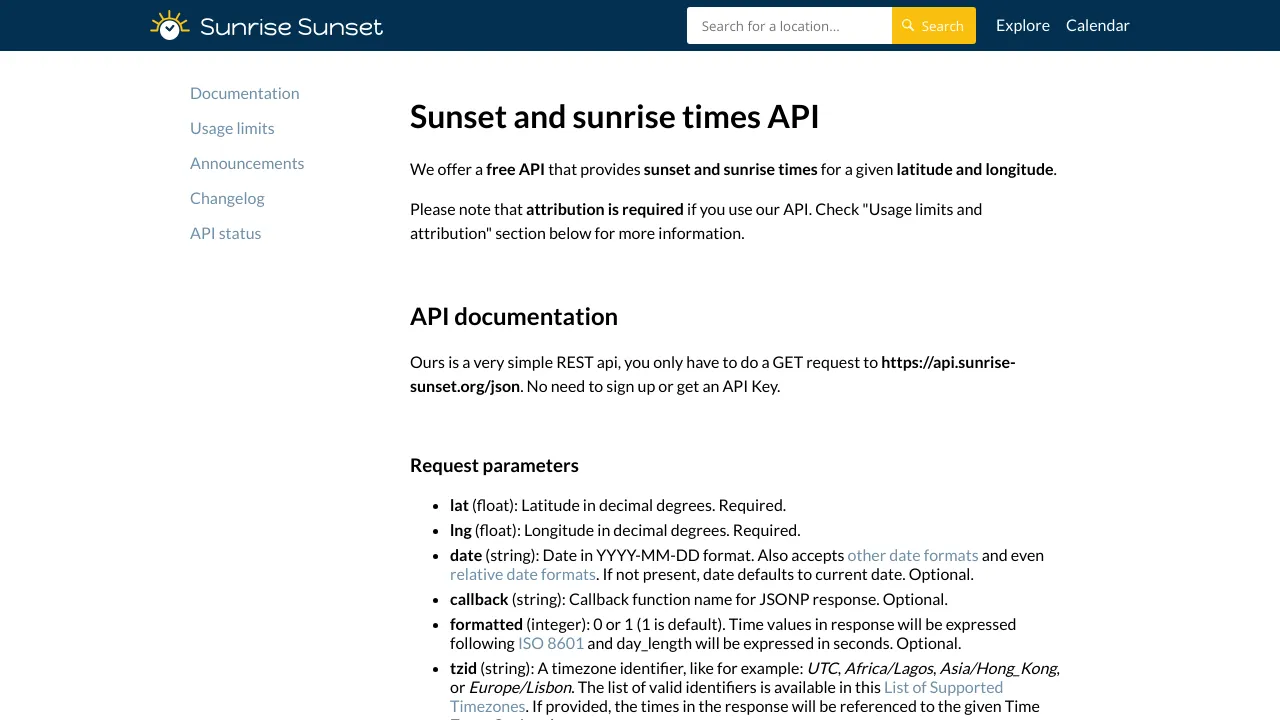This screenshot has width=1280, height=720.
Task: Click the attribution is required bold text
Action: point(605,209)
